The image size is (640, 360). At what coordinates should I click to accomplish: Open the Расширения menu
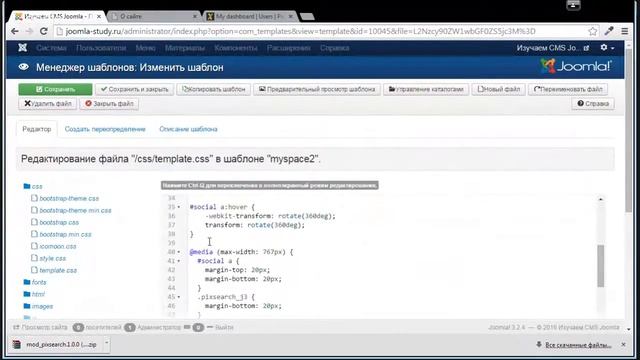pos(288,48)
